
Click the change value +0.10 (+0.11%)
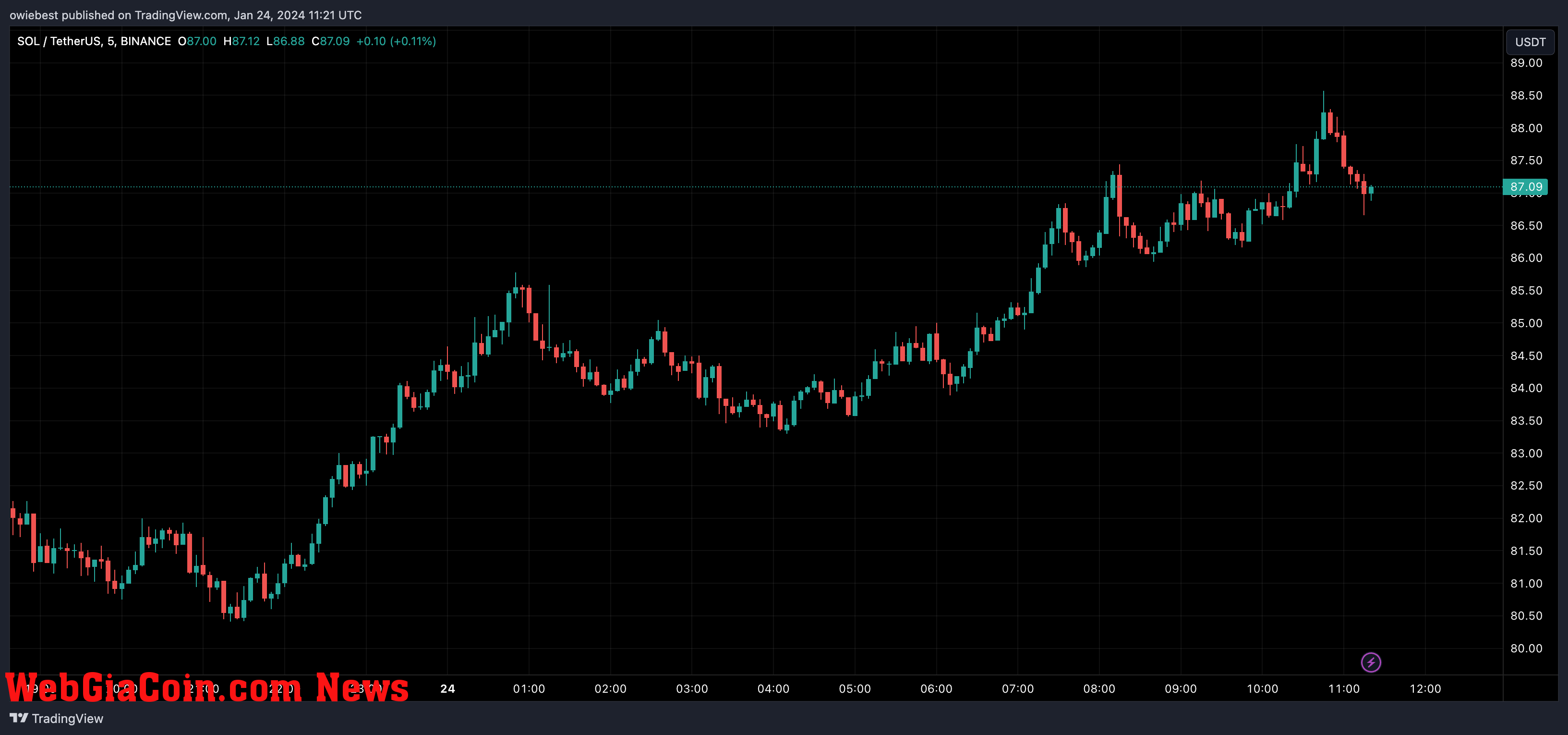[x=396, y=41]
